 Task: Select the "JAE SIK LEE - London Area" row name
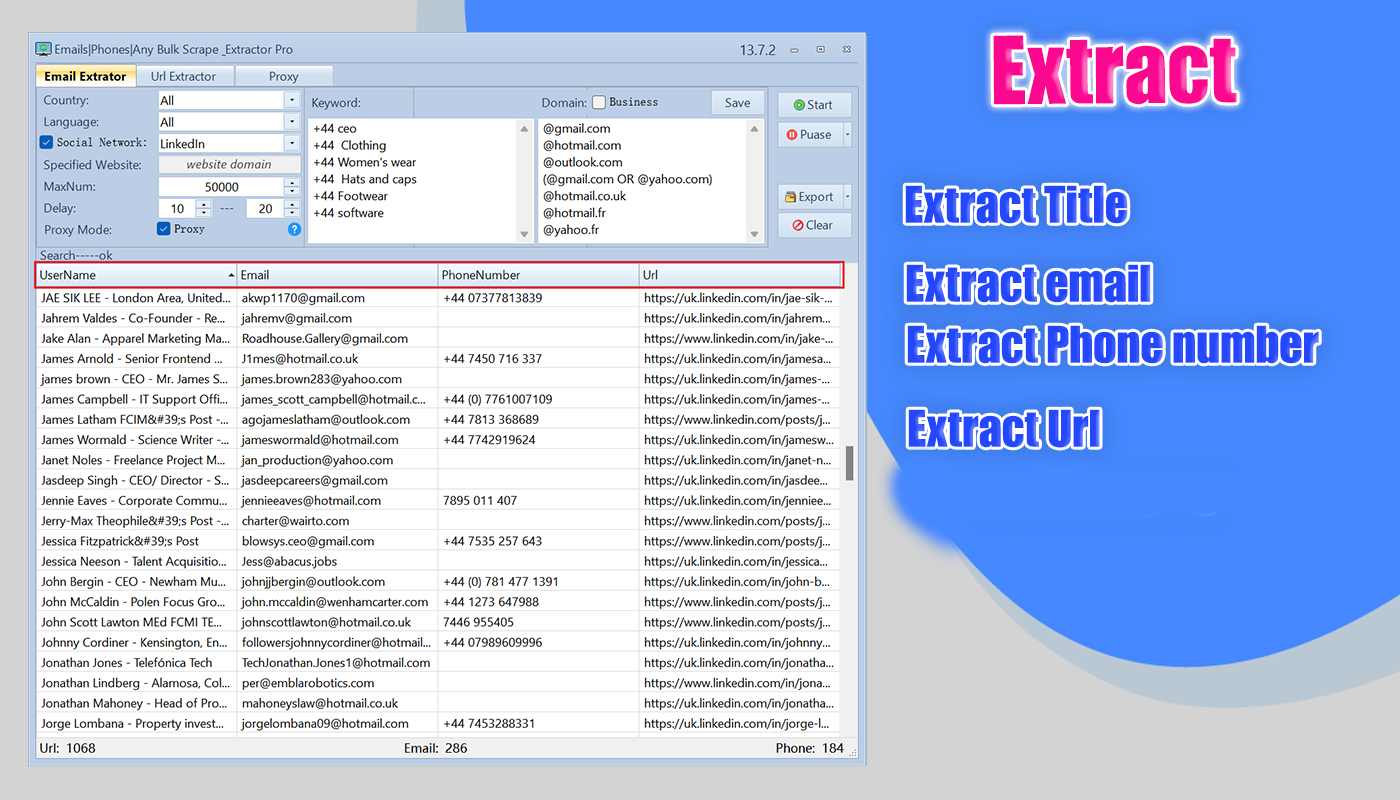136,298
